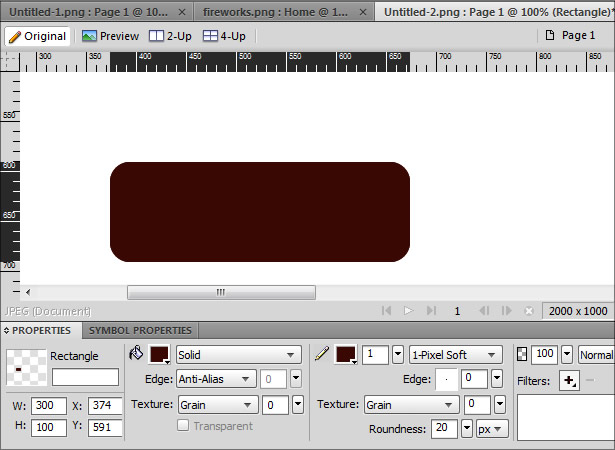Click the W width field
Viewport: 615px width, 450px height.
pyautogui.click(x=49, y=405)
